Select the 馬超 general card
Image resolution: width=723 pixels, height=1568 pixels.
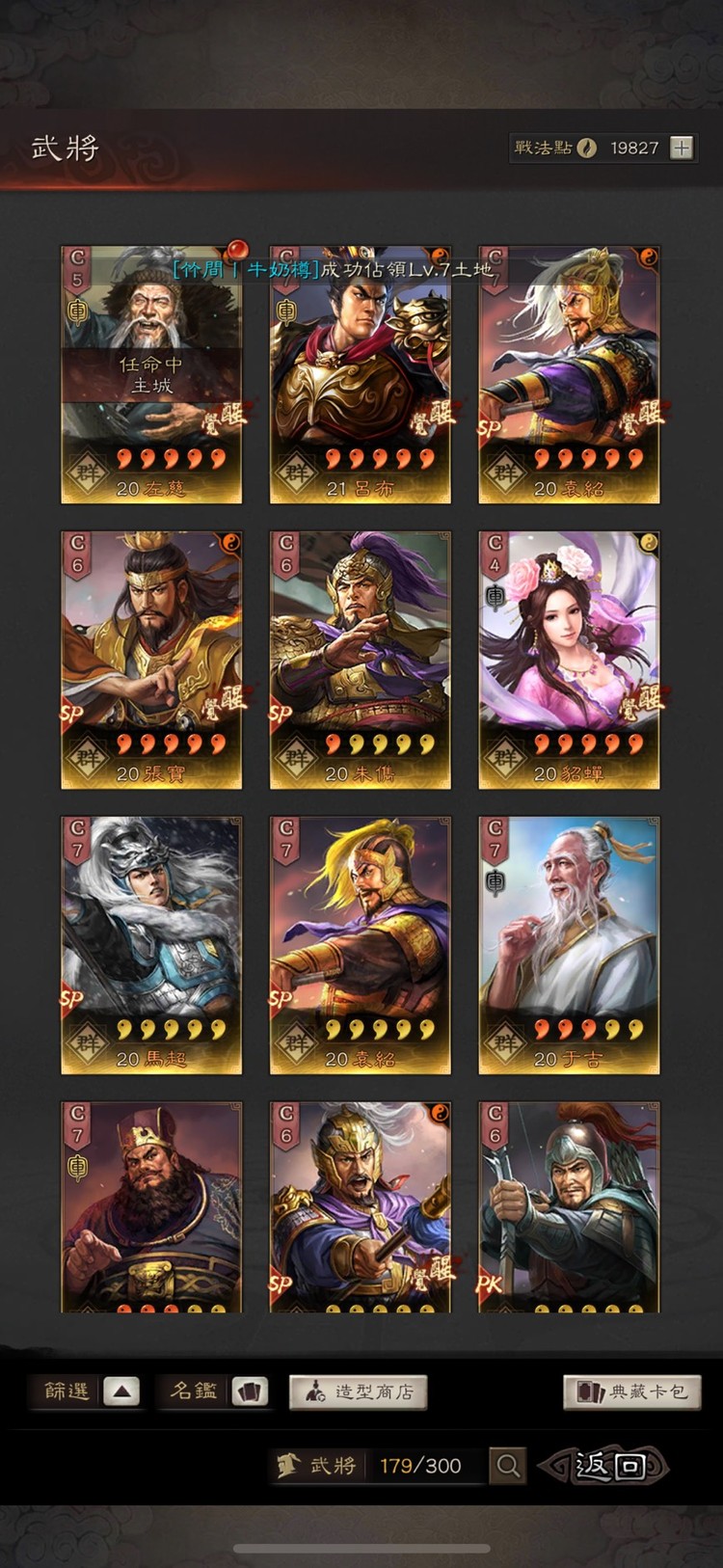tap(151, 945)
